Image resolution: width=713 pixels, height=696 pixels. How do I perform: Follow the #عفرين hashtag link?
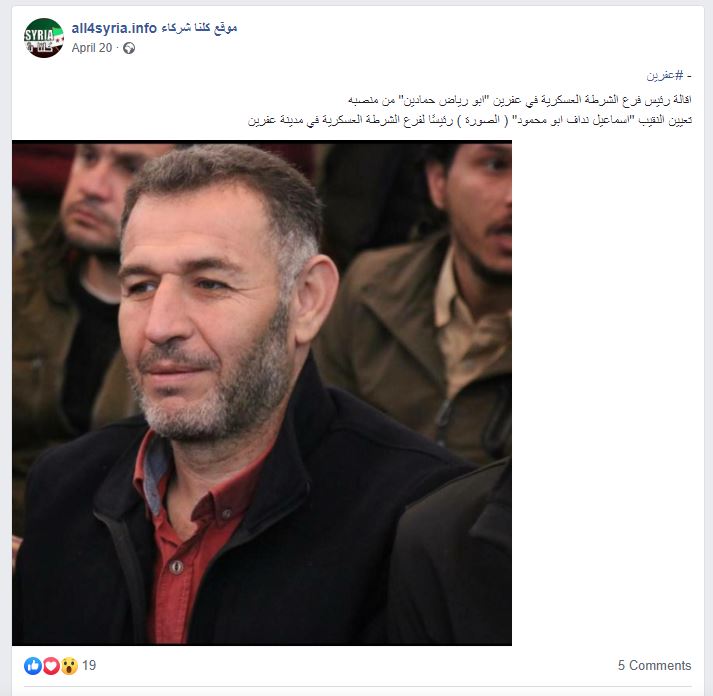[x=665, y=75]
